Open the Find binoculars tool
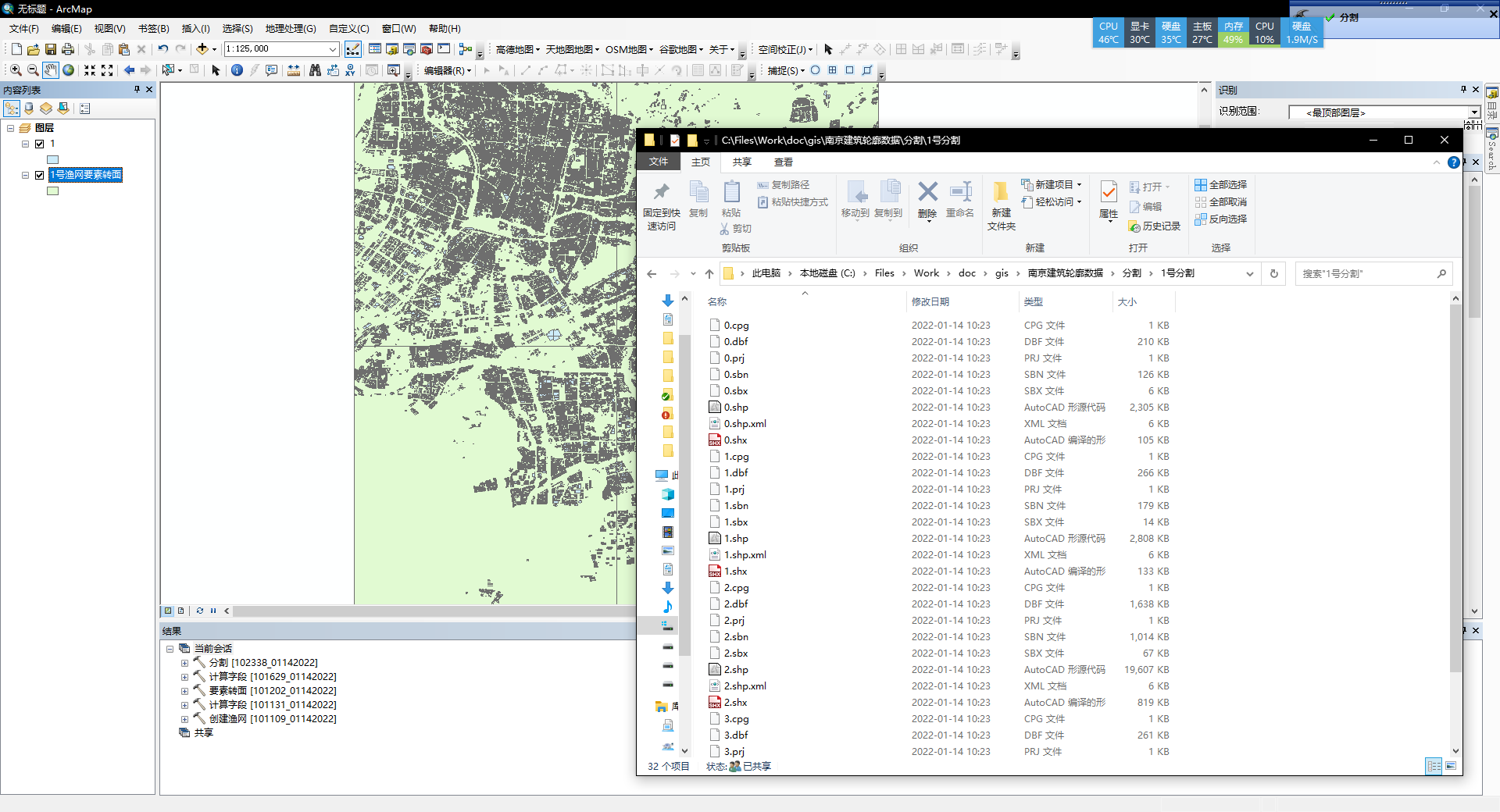The height and width of the screenshot is (812, 1500). tap(315, 70)
